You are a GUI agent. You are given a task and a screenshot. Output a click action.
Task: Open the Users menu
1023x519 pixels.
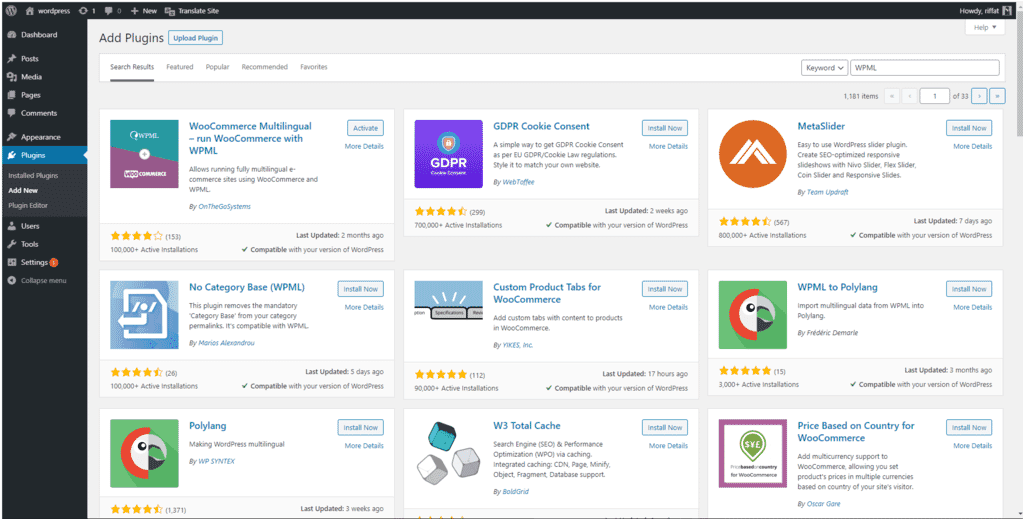click(x=44, y=226)
